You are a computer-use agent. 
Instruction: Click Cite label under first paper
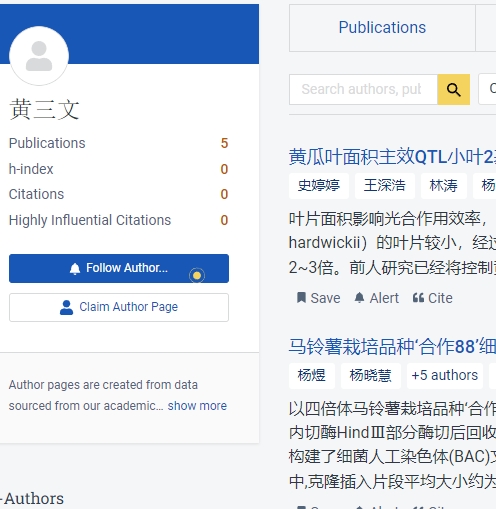tap(440, 298)
